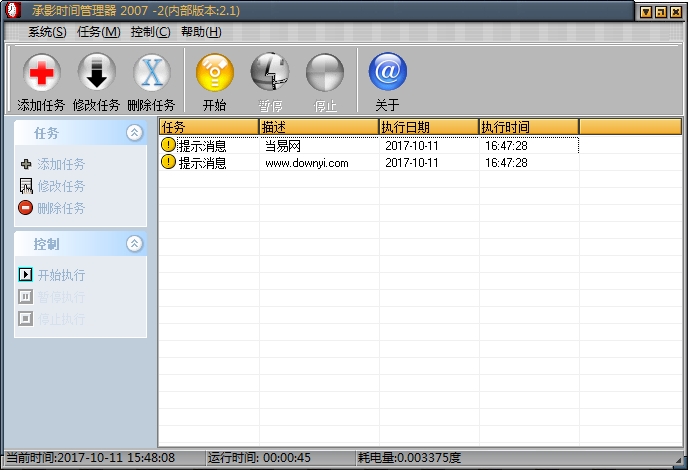The height and width of the screenshot is (470, 688).
Task: Click the 删除任务 X toolbar icon
Action: pos(151,73)
